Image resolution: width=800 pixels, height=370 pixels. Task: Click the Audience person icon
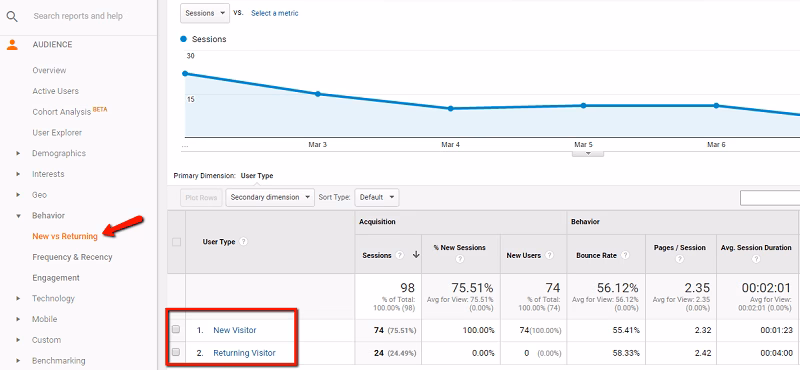[x=12, y=44]
